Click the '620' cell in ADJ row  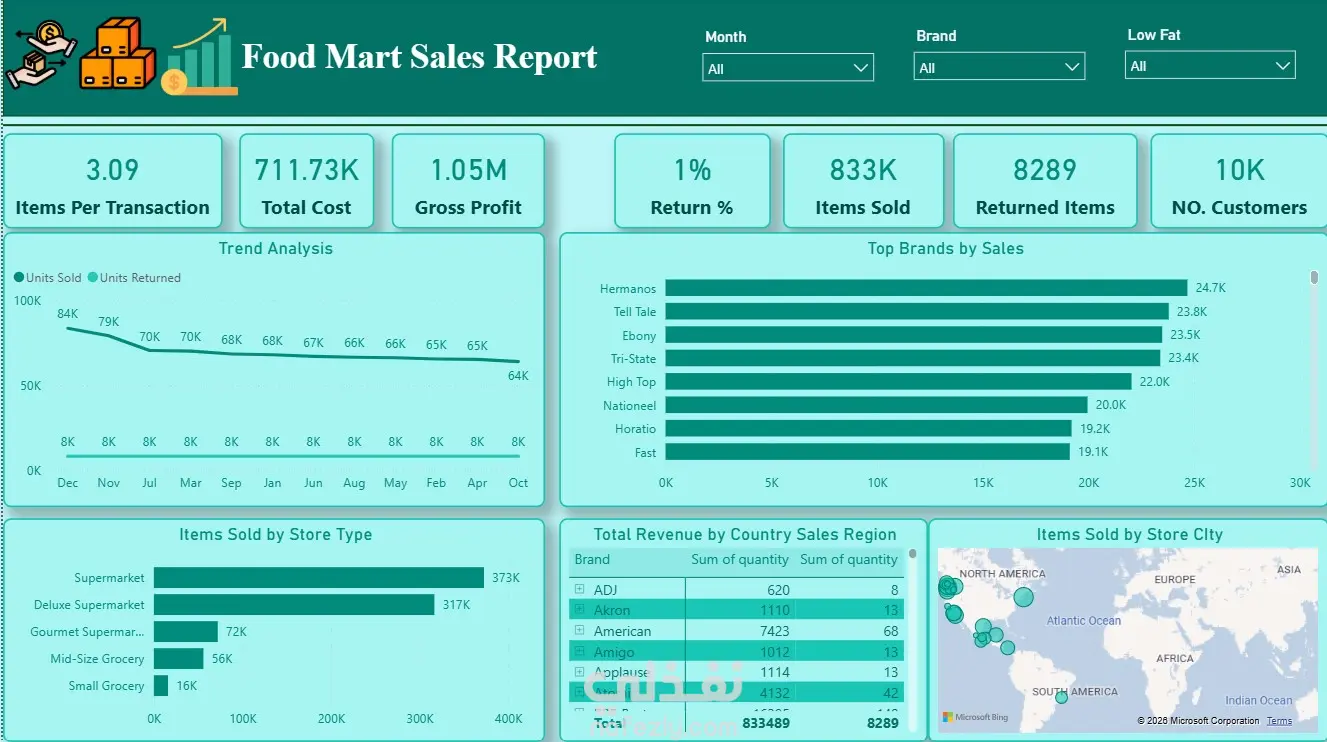778,590
